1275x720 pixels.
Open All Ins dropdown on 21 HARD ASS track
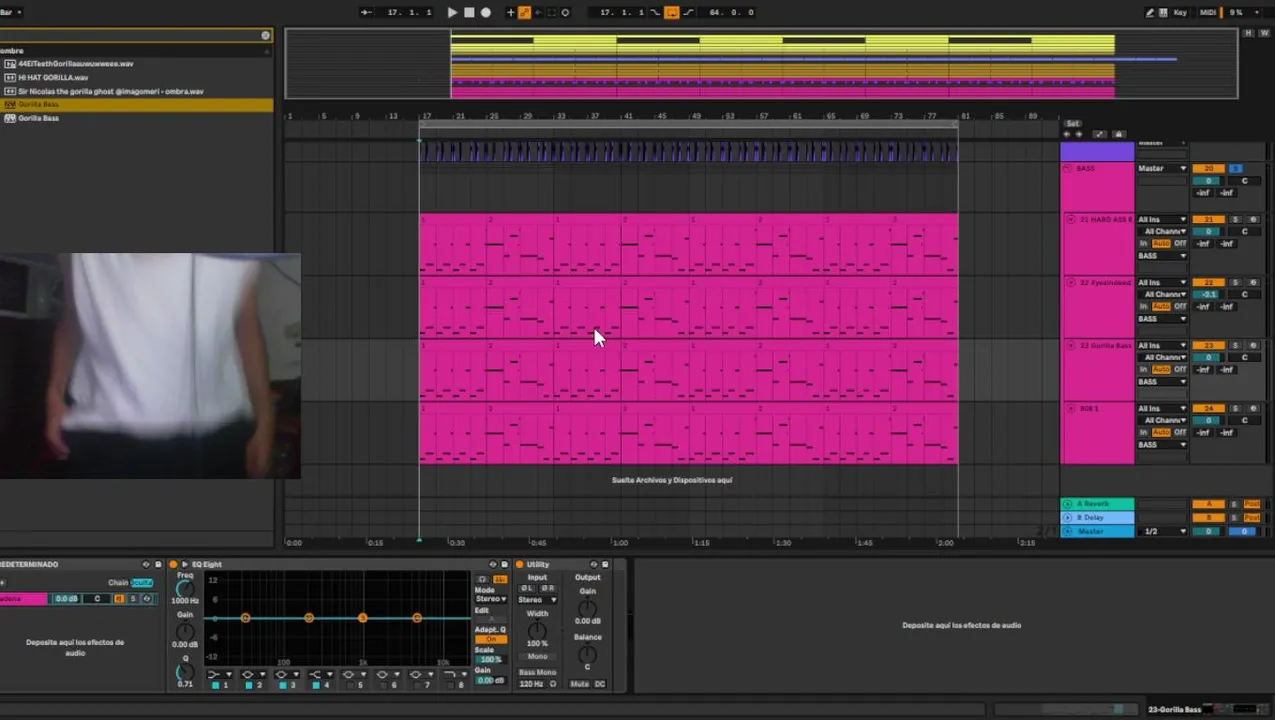pyautogui.click(x=1162, y=219)
